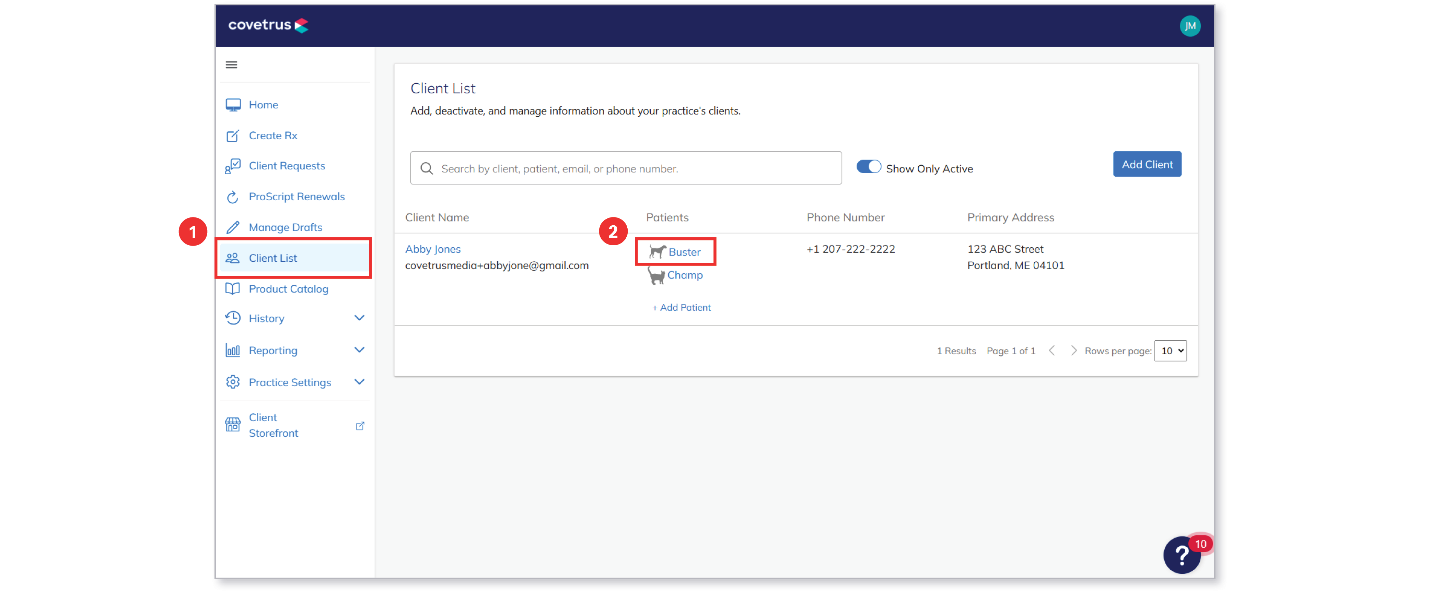Toggle the Show Only Active switch
This screenshot has height=593, width=1430.
pos(869,167)
